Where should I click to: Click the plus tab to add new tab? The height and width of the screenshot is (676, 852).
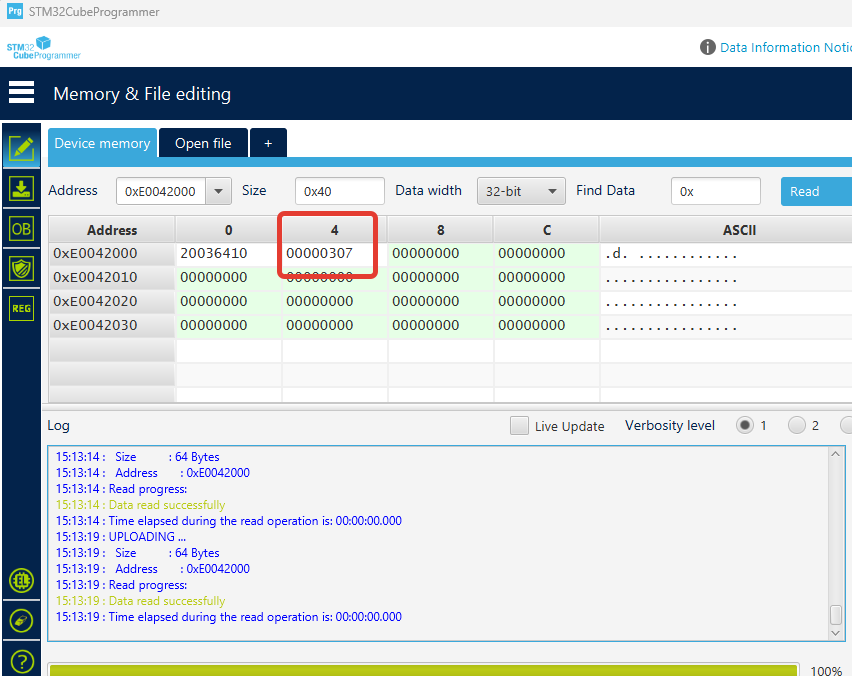(x=268, y=143)
